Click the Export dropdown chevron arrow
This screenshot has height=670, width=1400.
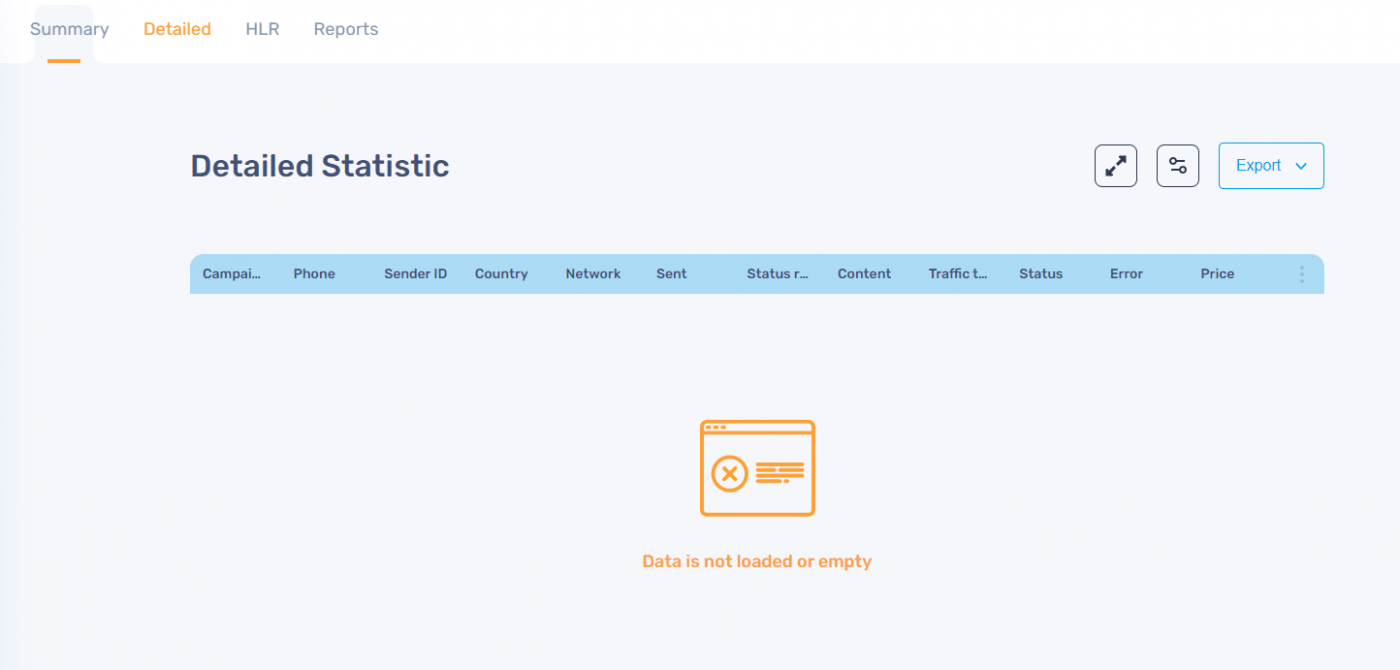1301,167
